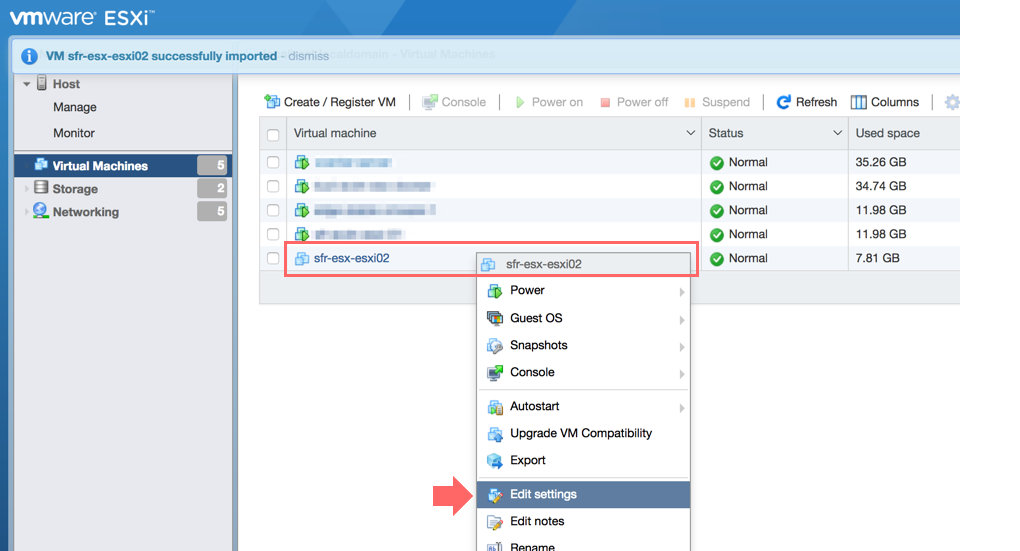The image size is (1020, 551).
Task: Click the Create / Register VM button
Action: click(330, 102)
